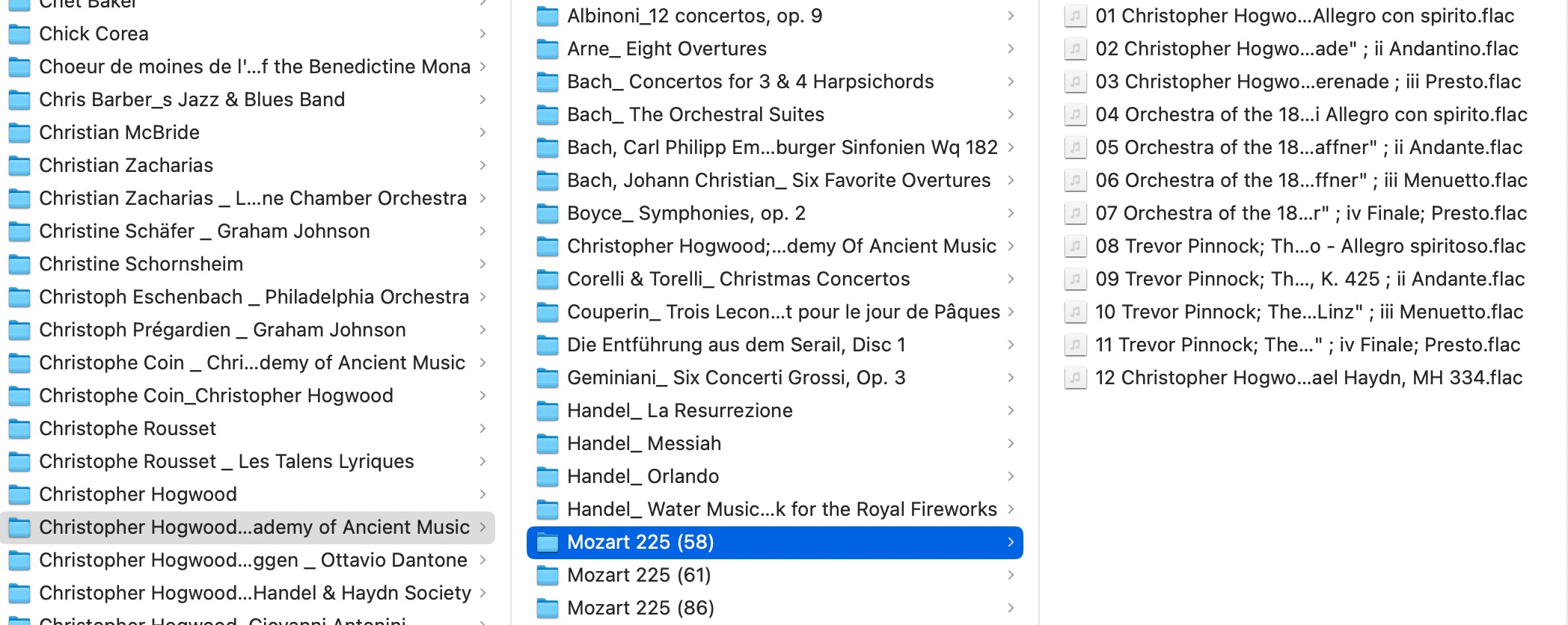Viewport: 1568px width, 625px height.
Task: Expand Mozart 225 (61) using its chevron
Action: [x=1011, y=575]
